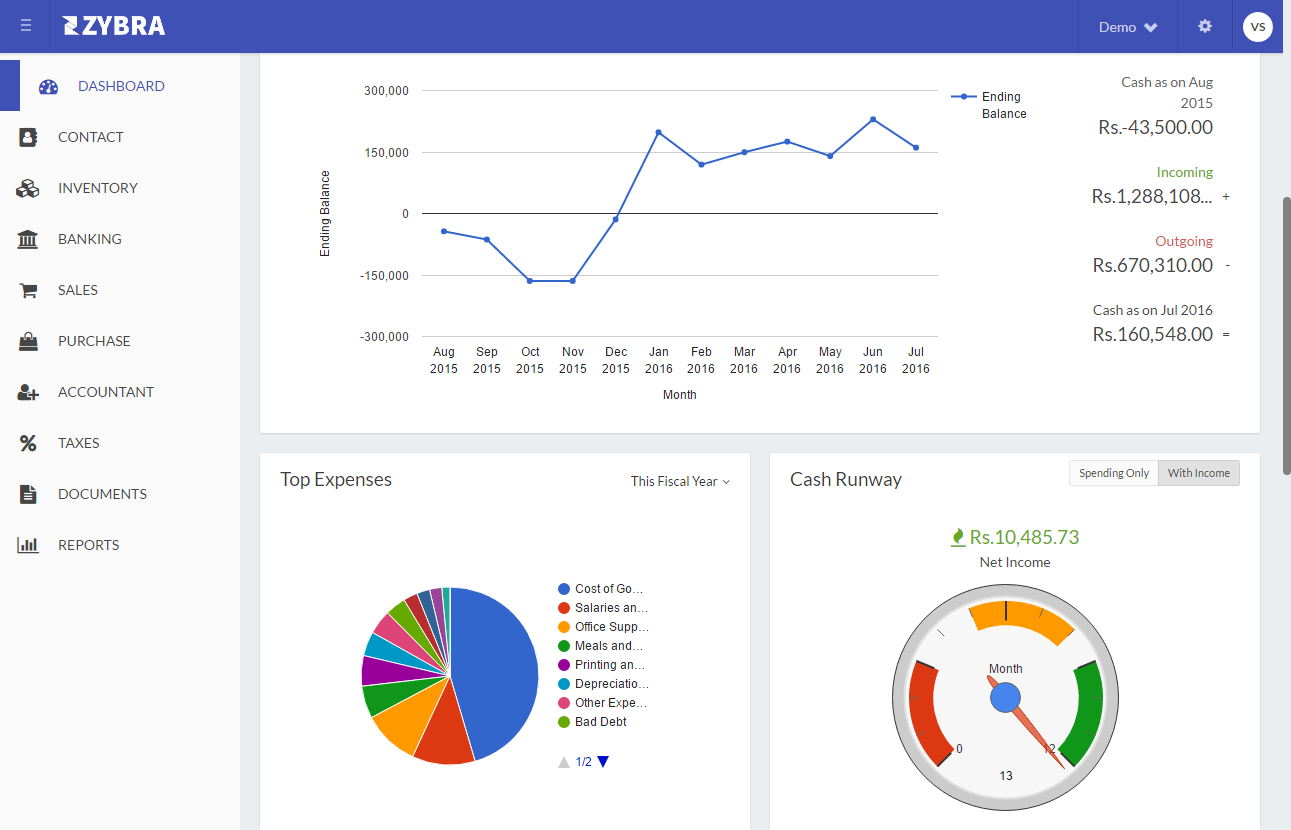Click the large blue pie chart slice
Screen dimensions: 1291x830
pos(495,675)
